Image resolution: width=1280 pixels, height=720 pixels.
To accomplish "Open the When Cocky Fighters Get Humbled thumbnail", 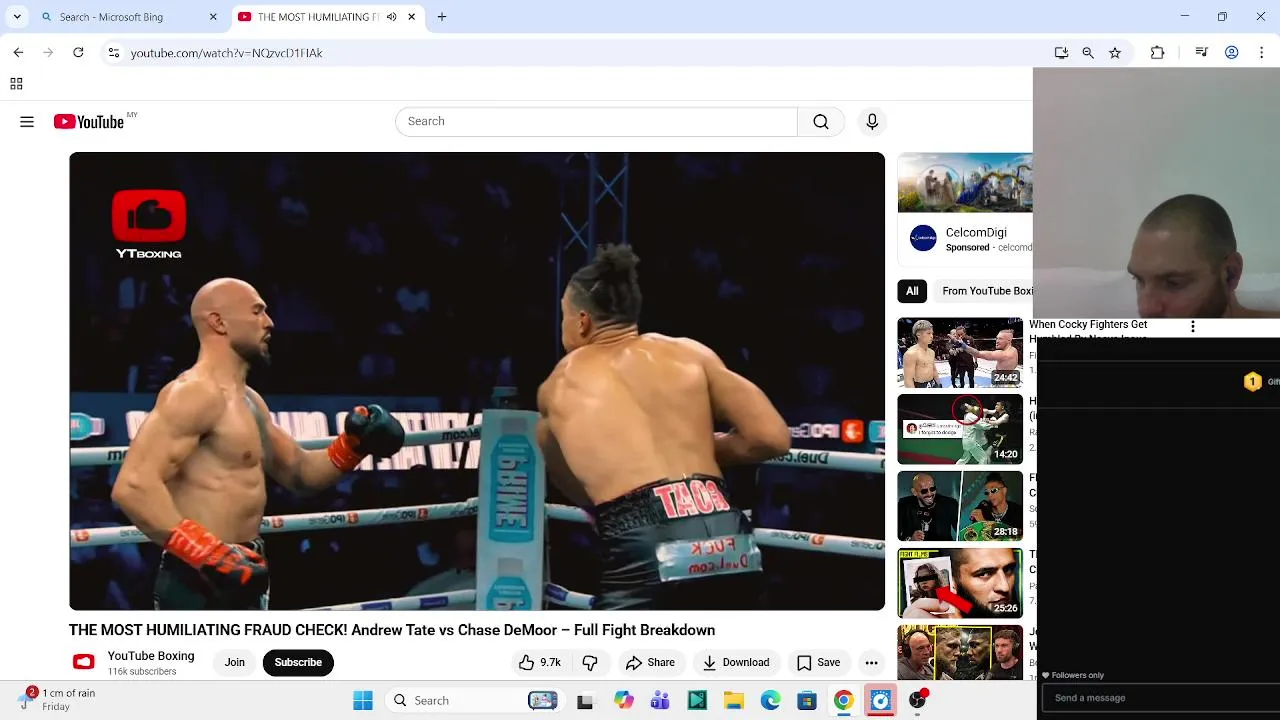I will pyautogui.click(x=960, y=352).
